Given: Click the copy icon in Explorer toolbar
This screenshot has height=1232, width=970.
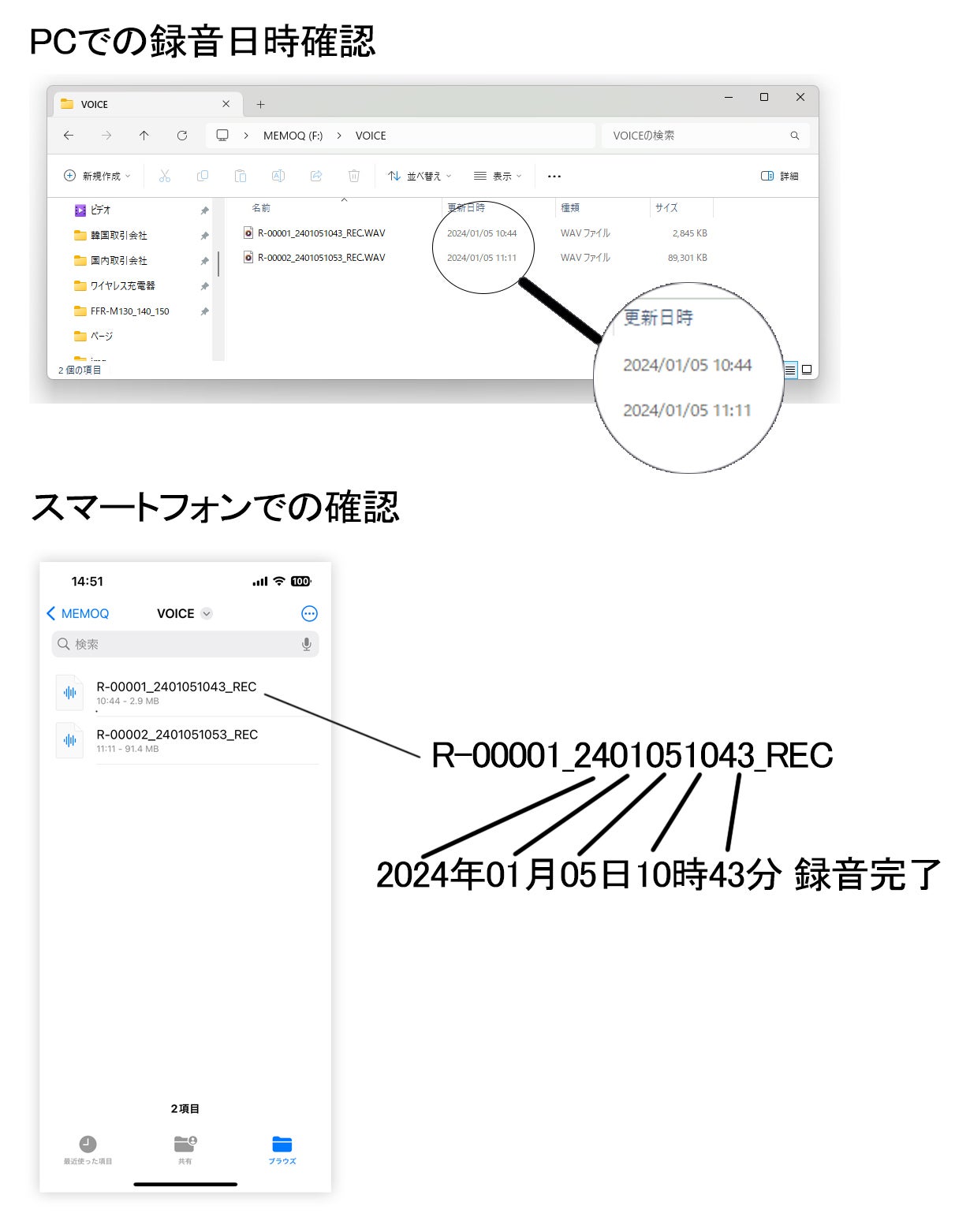Looking at the screenshot, I should [203, 176].
